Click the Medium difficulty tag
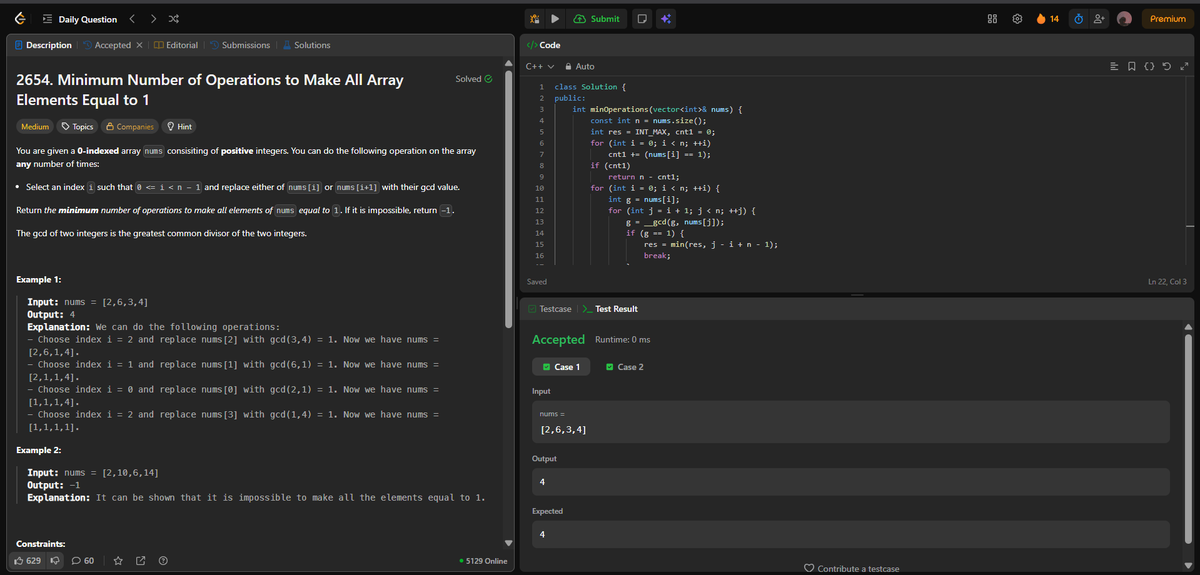 pyautogui.click(x=35, y=127)
